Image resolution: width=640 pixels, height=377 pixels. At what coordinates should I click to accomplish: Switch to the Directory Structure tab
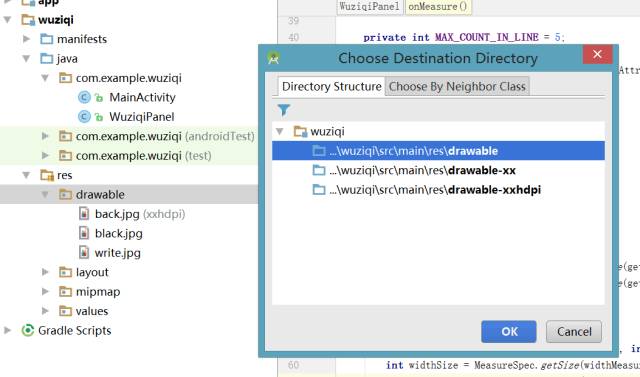331,86
